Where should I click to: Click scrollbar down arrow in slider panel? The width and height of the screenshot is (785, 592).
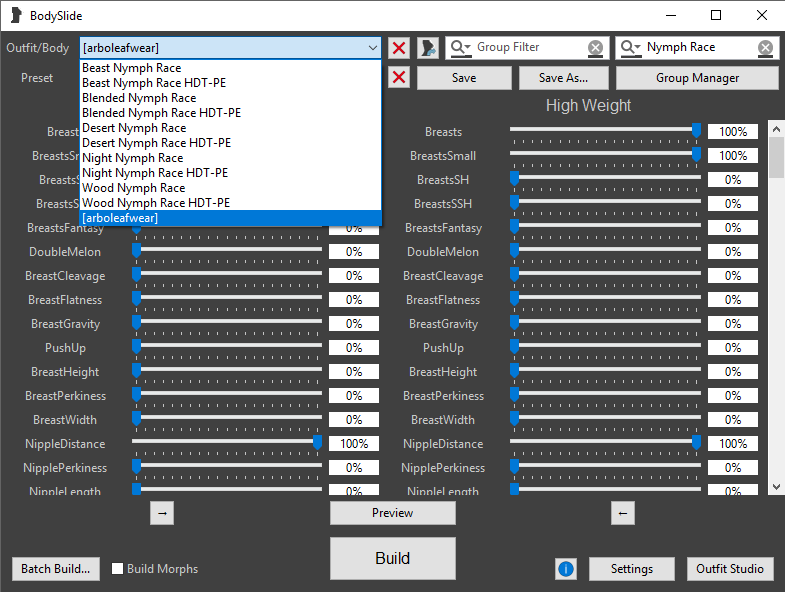[776, 486]
